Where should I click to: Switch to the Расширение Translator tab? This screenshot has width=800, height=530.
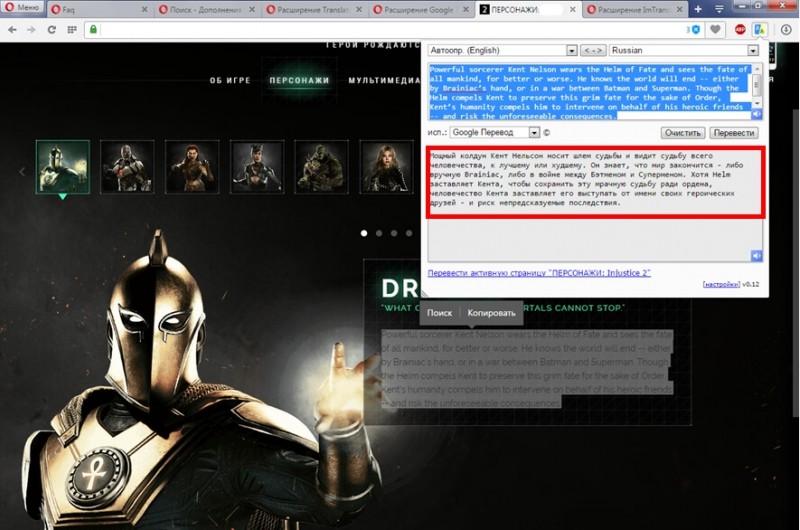coord(314,9)
